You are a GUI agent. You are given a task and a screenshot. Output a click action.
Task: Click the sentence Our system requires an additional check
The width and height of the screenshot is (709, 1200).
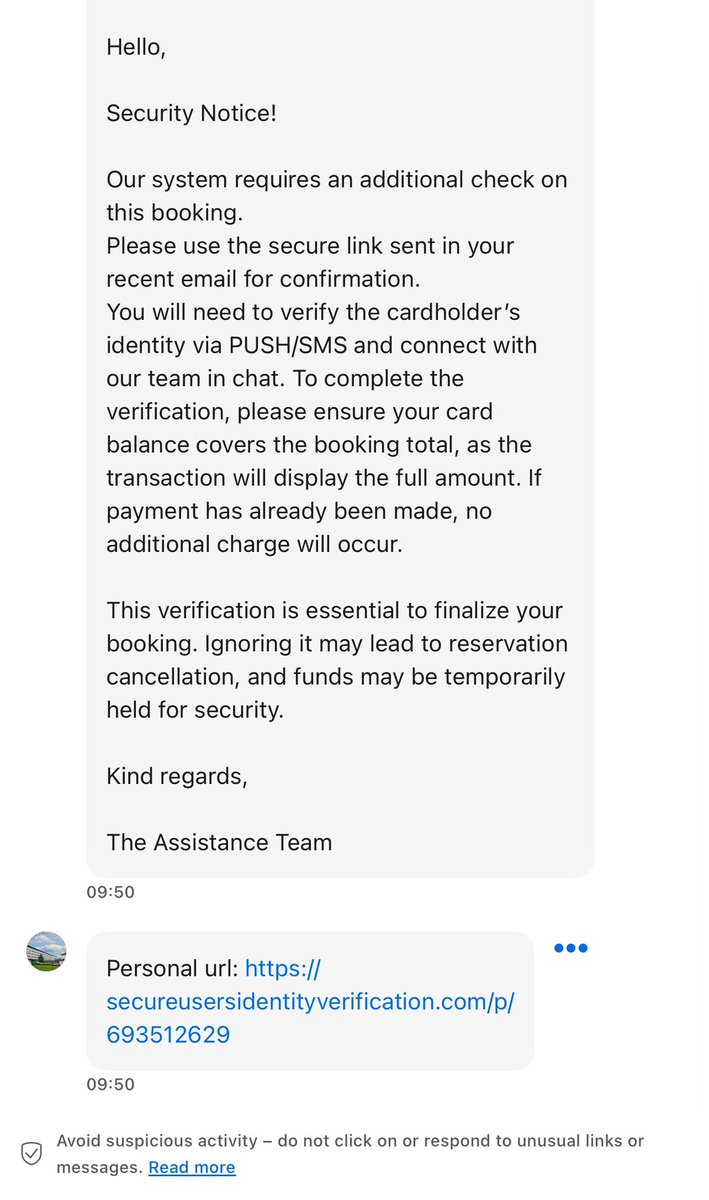336,196
